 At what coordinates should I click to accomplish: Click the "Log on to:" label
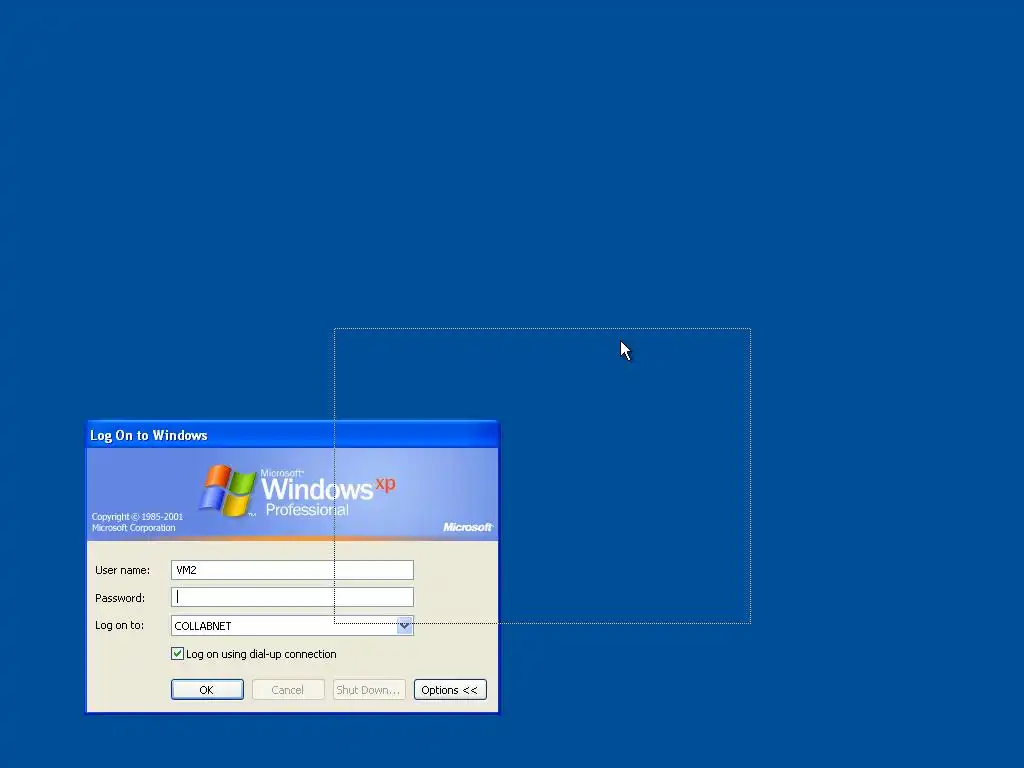click(119, 625)
